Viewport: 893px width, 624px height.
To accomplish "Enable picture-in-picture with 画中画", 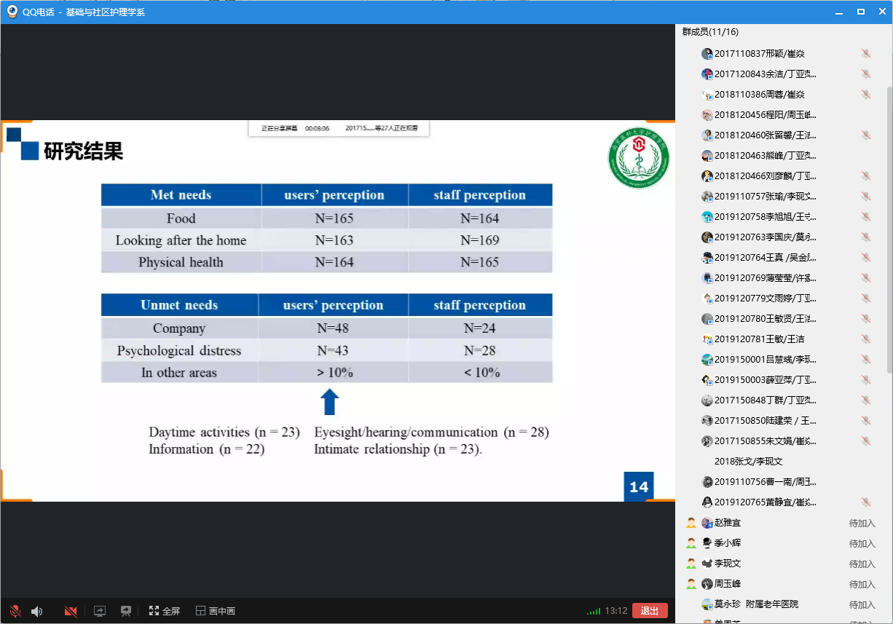I will point(215,611).
